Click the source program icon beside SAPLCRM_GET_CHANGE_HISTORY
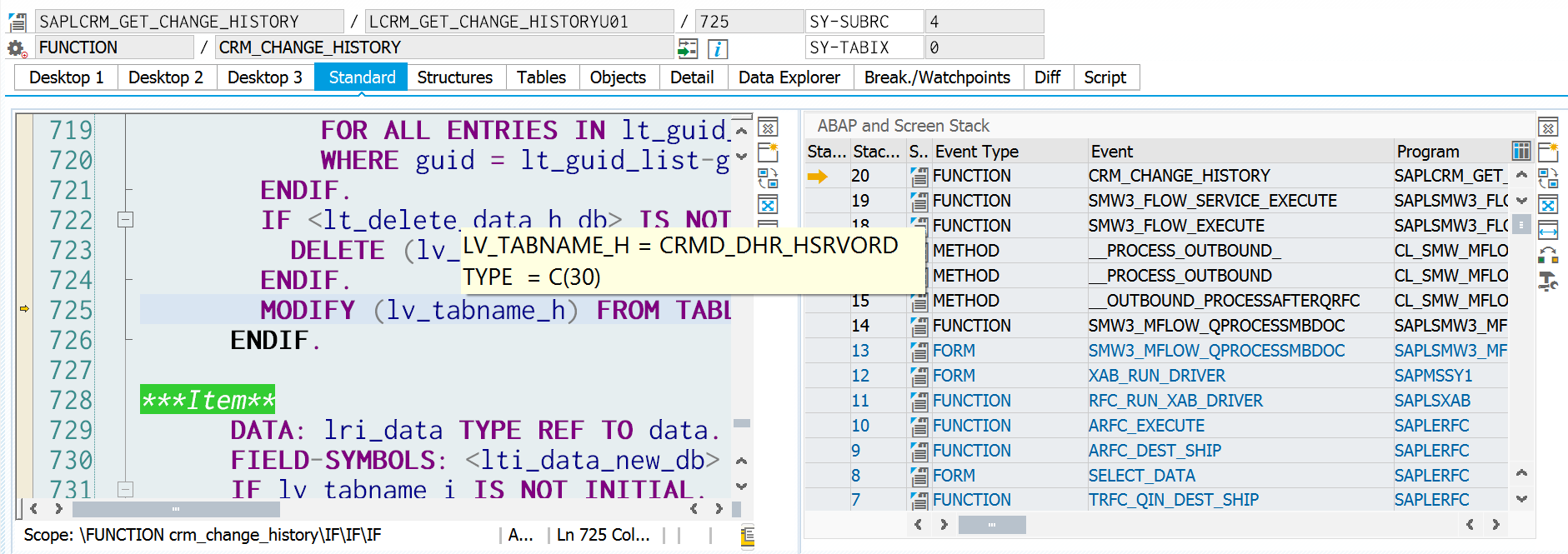This screenshot has width=1568, height=554. pos(17,22)
